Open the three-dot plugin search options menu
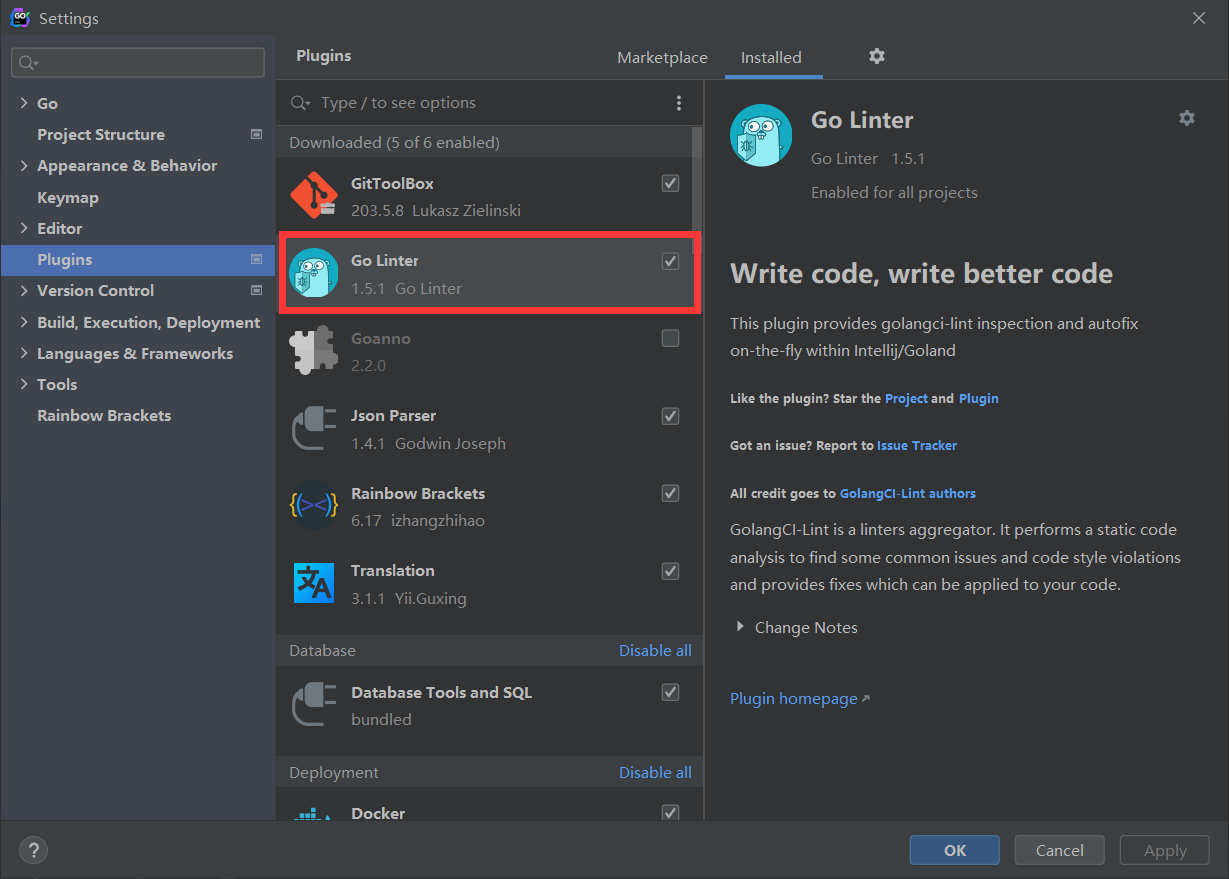Screen dimensions: 1229x879 tap(679, 103)
